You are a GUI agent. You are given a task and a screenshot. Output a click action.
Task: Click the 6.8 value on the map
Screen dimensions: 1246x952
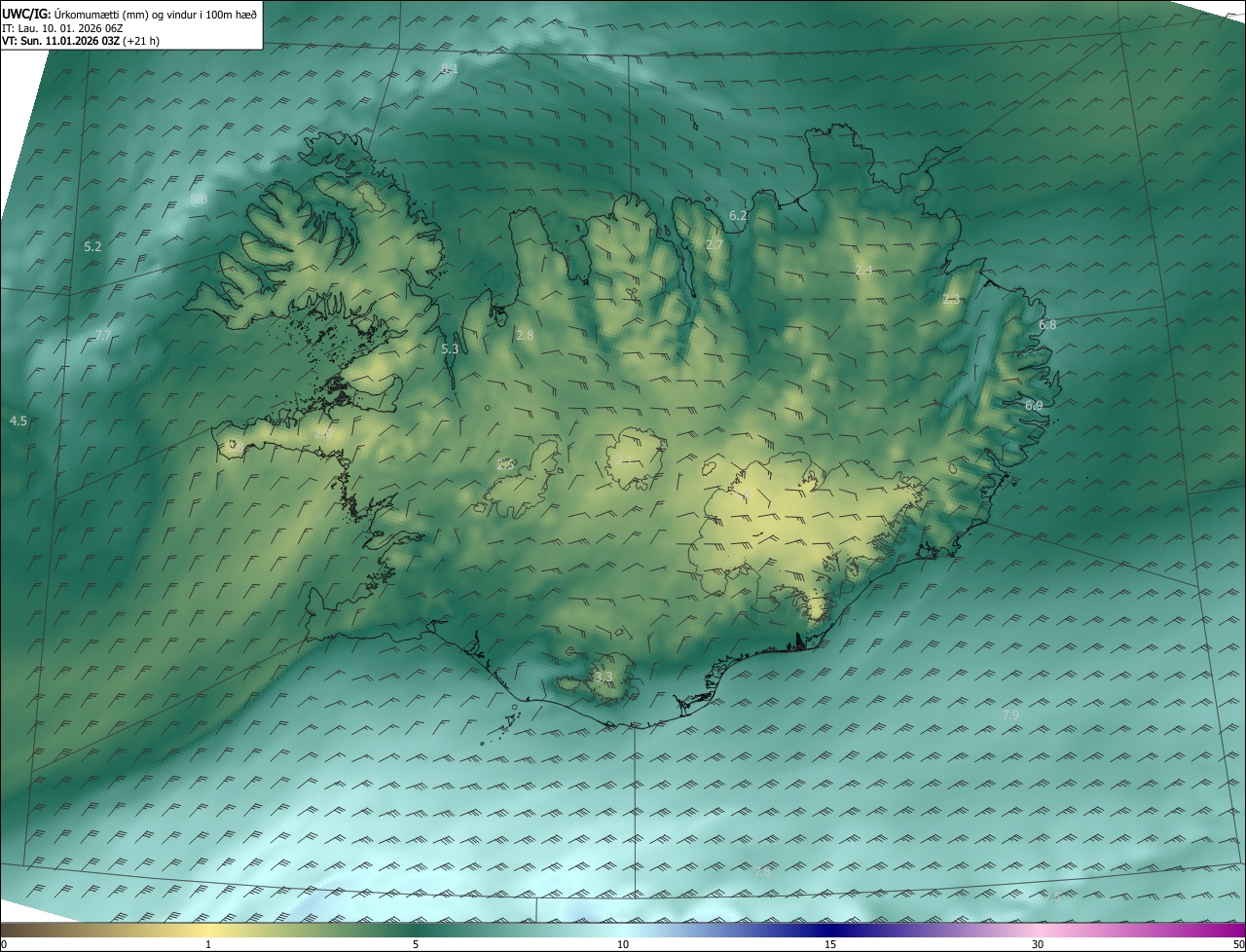pos(1047,325)
